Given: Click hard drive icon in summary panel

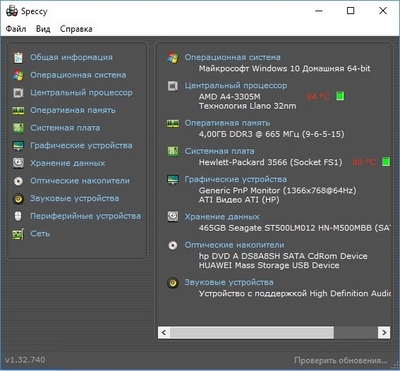Looking at the screenshot, I should coord(173,217).
